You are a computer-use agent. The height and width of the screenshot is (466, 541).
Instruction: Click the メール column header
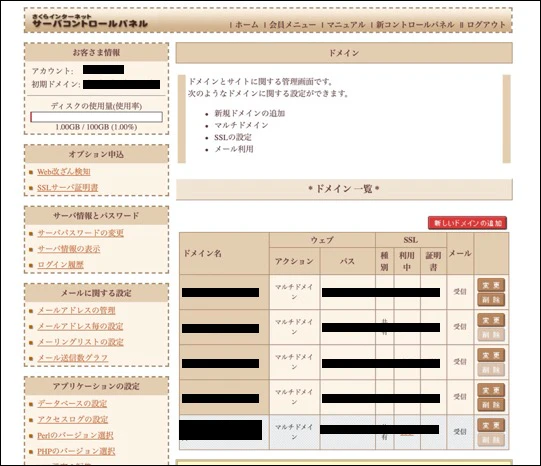tap(460, 254)
